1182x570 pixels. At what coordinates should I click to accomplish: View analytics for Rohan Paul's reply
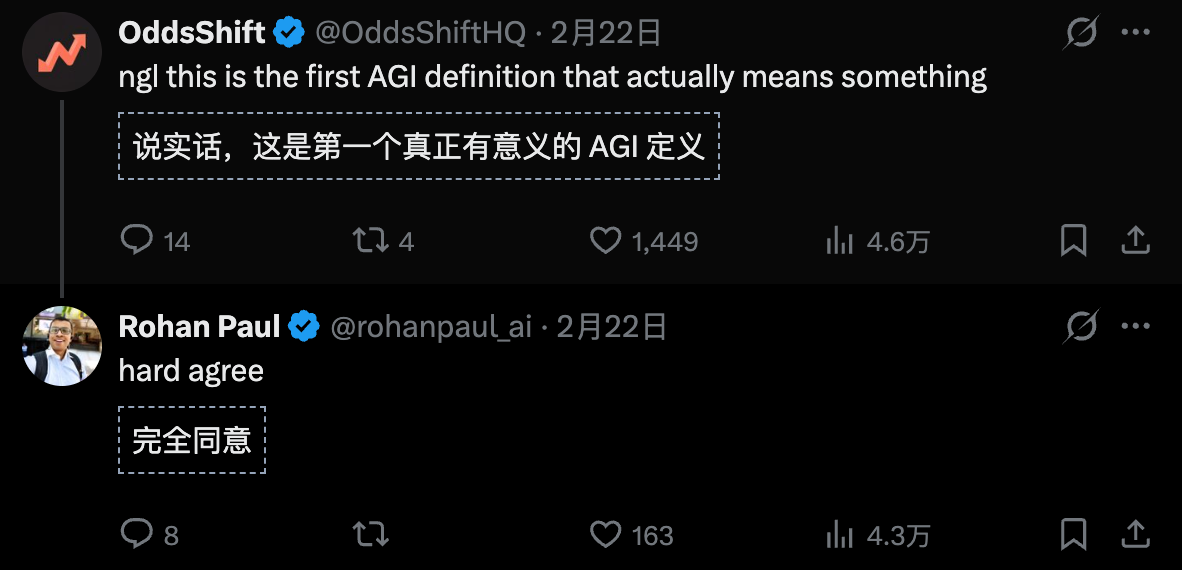(x=837, y=534)
